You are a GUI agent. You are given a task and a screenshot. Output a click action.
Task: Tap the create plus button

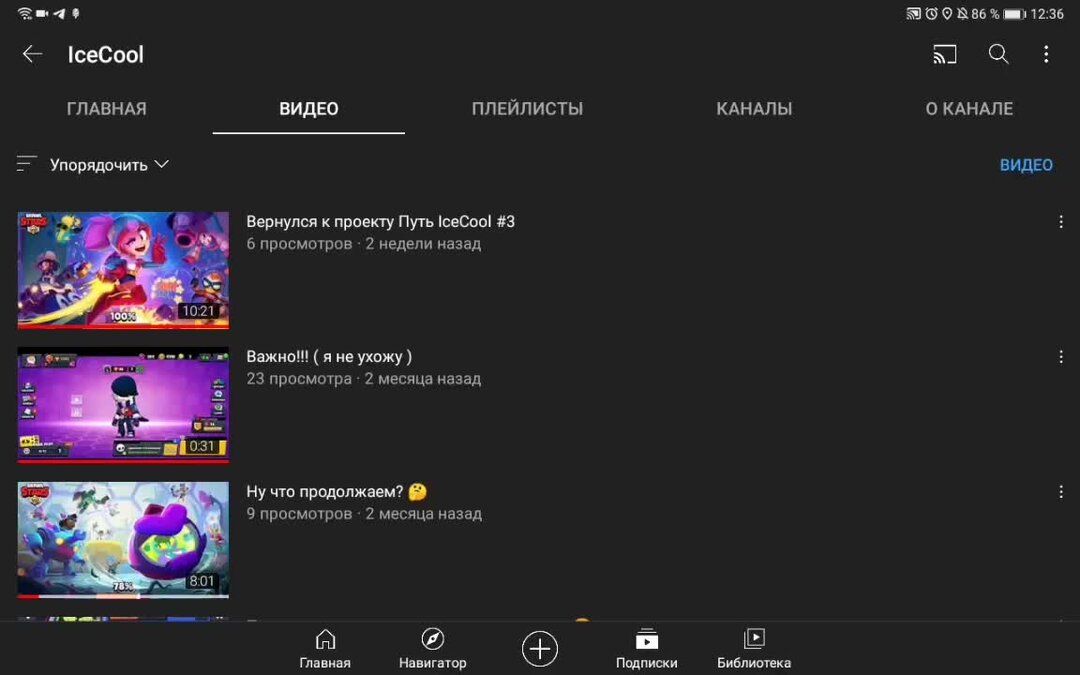539,648
